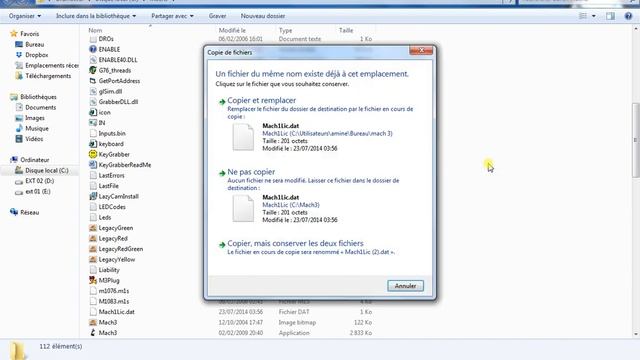Open the view options dropdown arrow
This screenshot has width=640, height=360.
pos(593,16)
